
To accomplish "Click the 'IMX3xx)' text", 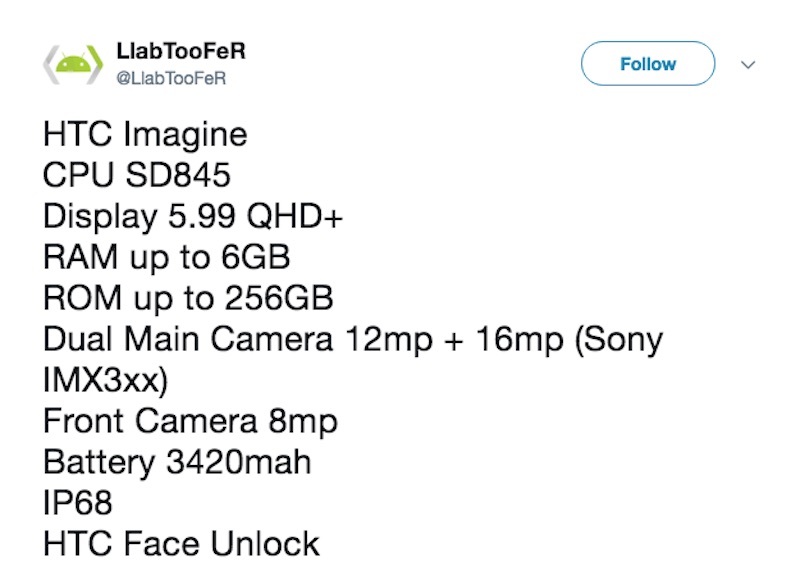I will (x=105, y=380).
